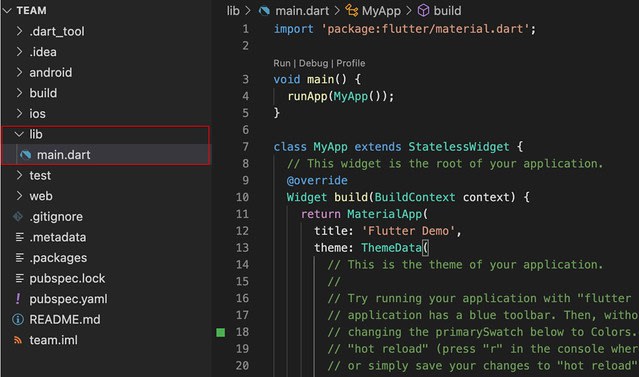The width and height of the screenshot is (639, 377).
Task: Open the .metadata file
Action: 57,237
